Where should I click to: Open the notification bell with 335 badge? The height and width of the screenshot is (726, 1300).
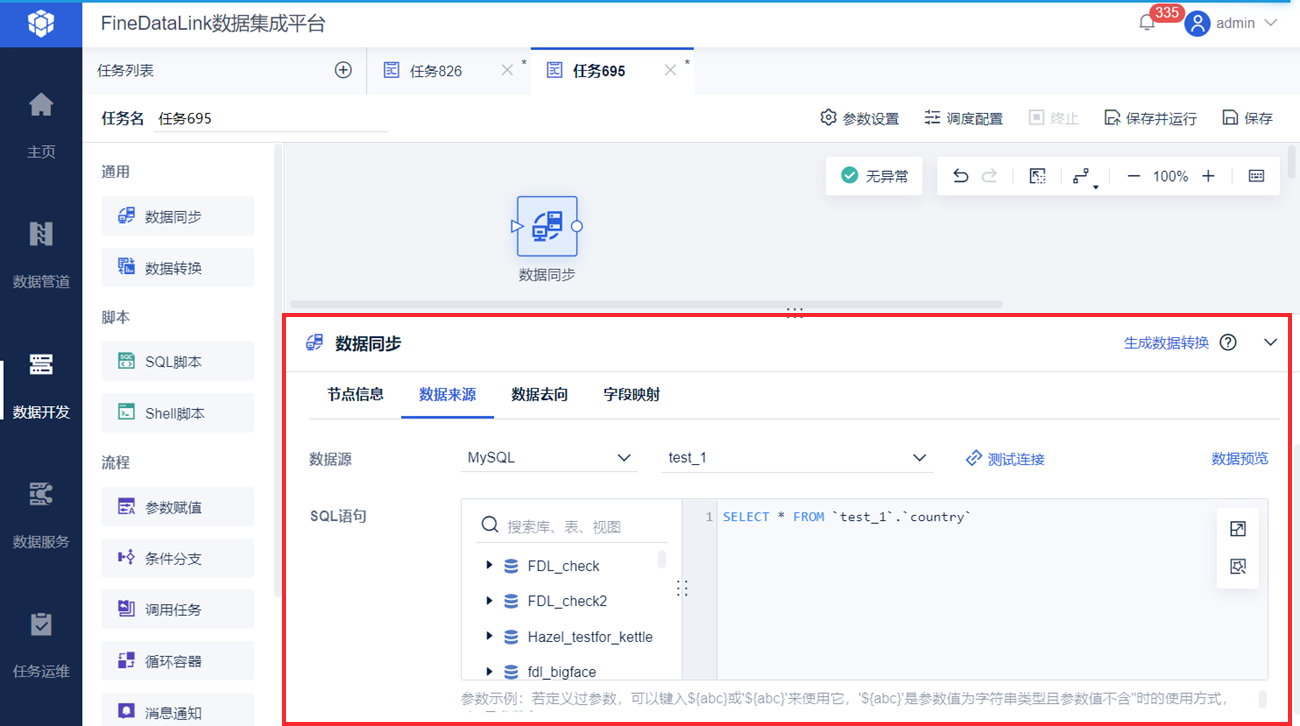(x=1147, y=23)
